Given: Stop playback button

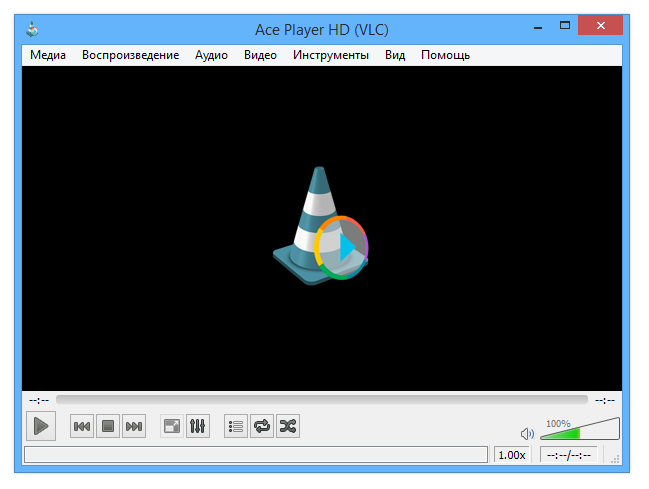Looking at the screenshot, I should click(108, 426).
